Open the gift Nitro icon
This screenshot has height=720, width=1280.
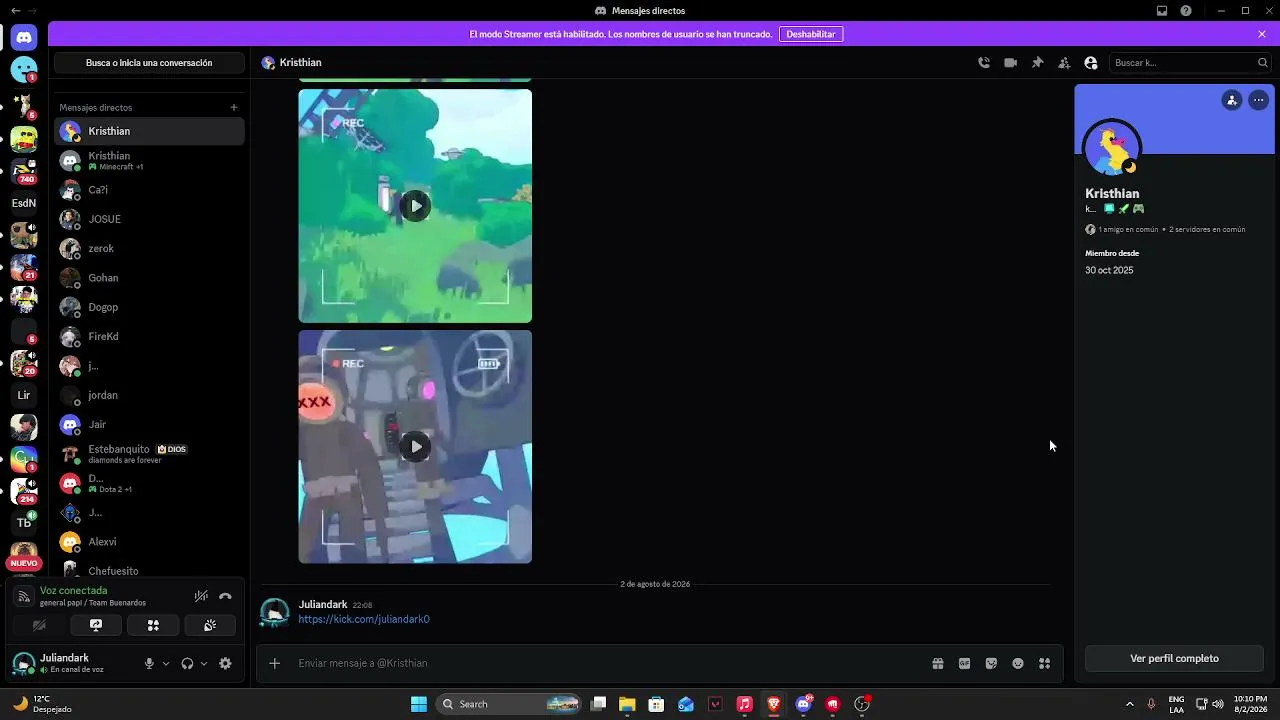(x=938, y=663)
